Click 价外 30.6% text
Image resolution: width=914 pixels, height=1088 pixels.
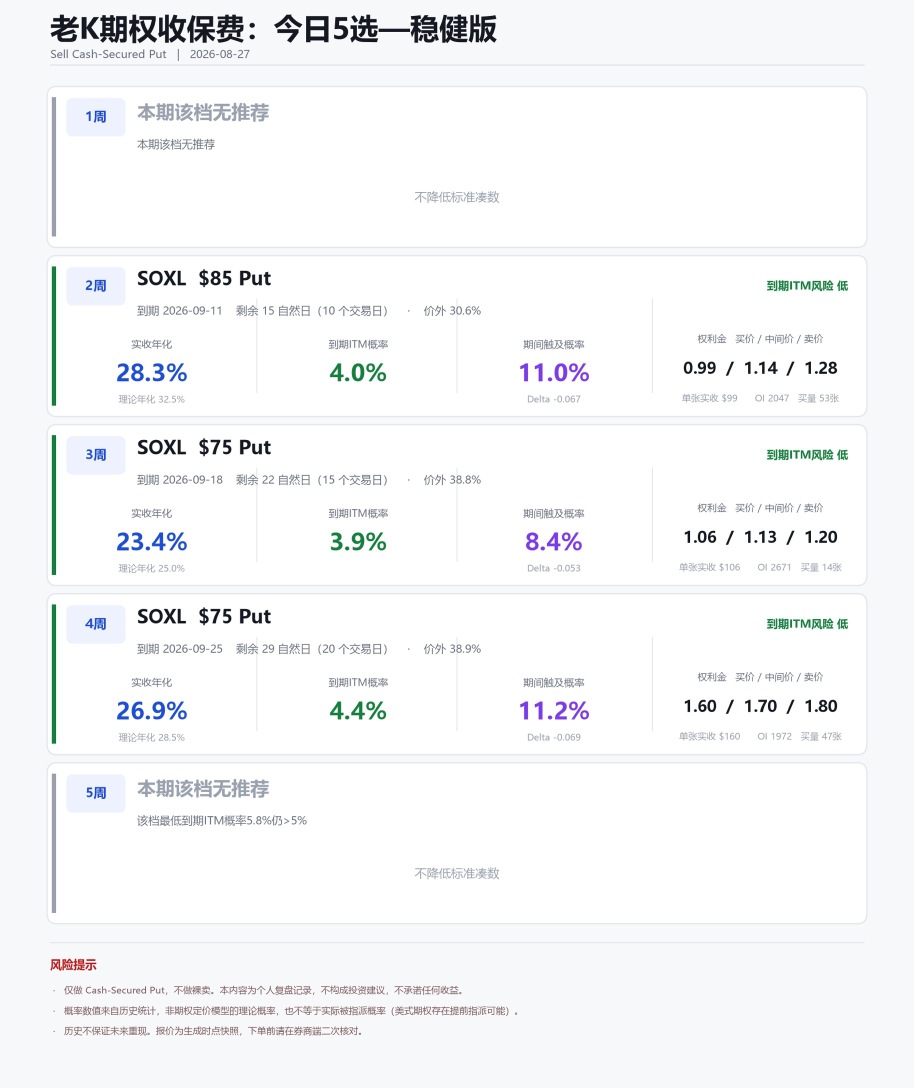(x=452, y=311)
